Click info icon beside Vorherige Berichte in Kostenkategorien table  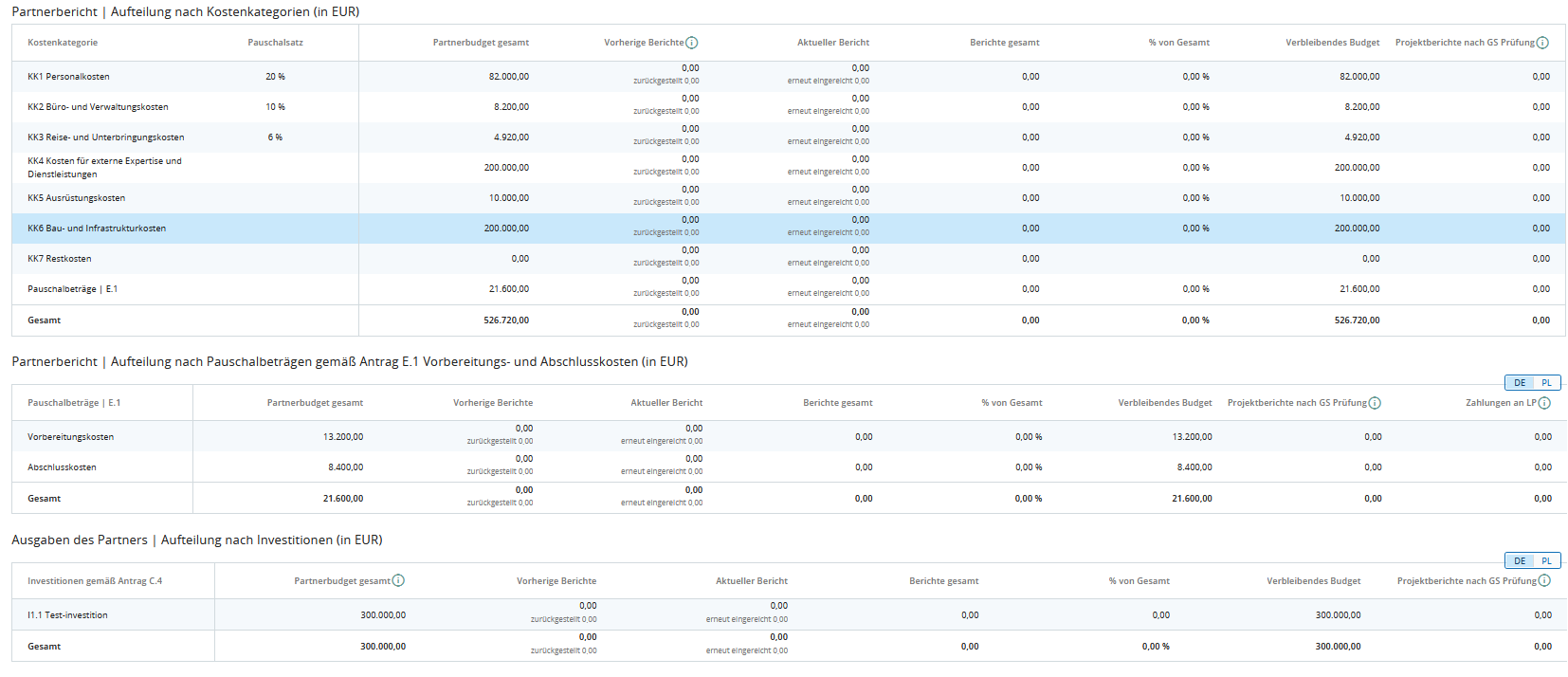click(x=692, y=43)
